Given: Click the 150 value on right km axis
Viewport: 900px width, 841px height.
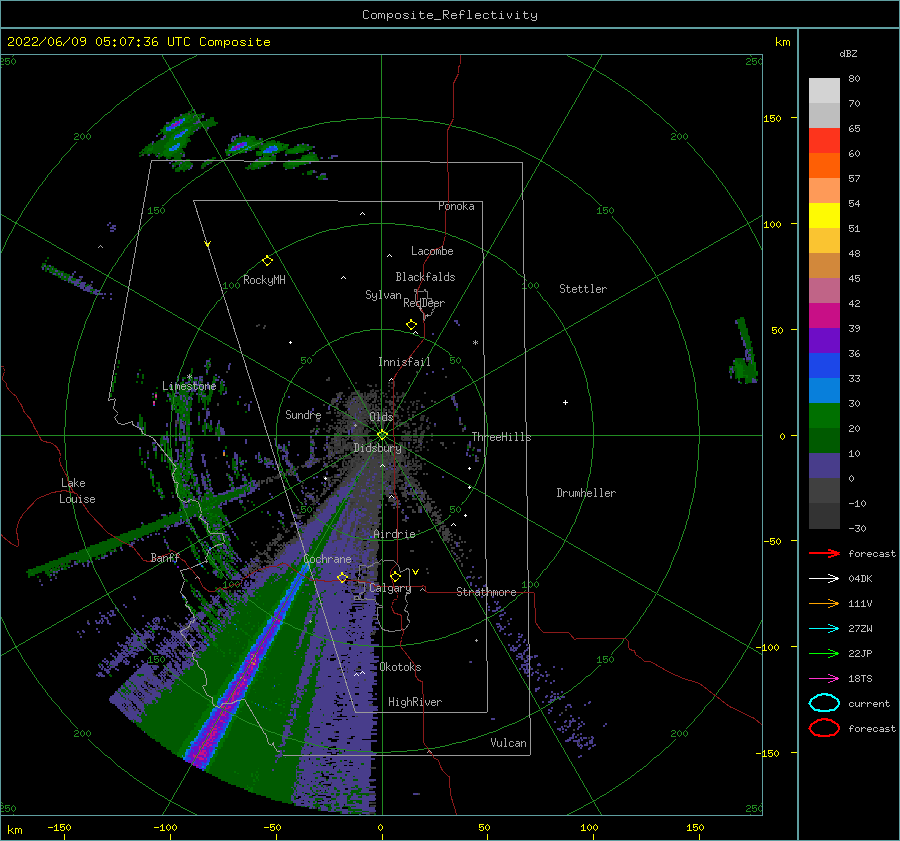Looking at the screenshot, I should click(x=772, y=118).
